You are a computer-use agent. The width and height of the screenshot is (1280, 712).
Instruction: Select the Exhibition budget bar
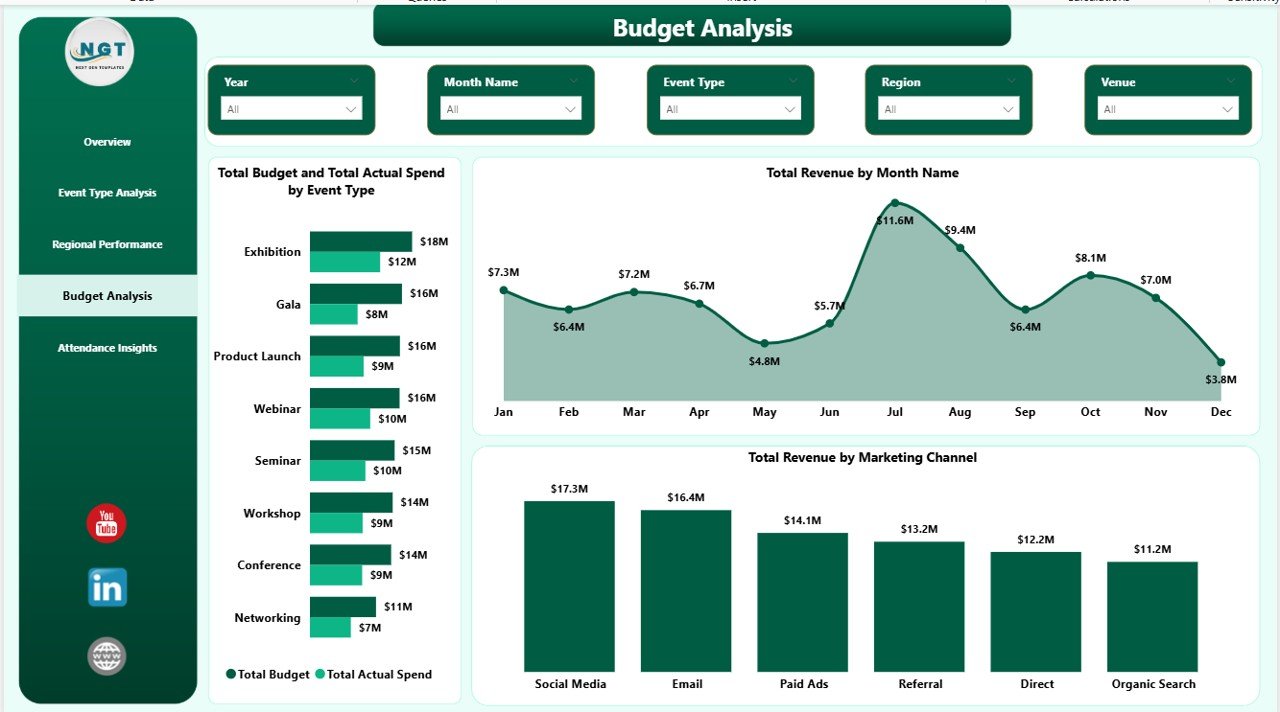point(360,240)
